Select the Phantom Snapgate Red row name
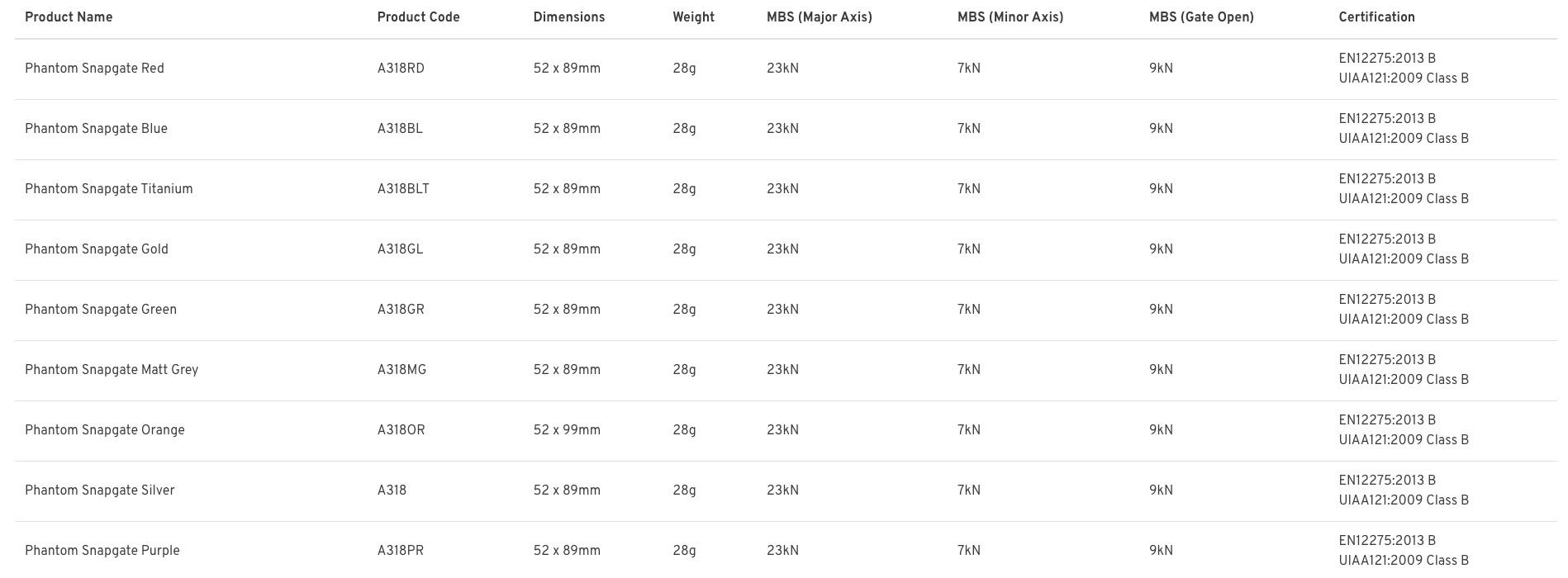 click(94, 69)
